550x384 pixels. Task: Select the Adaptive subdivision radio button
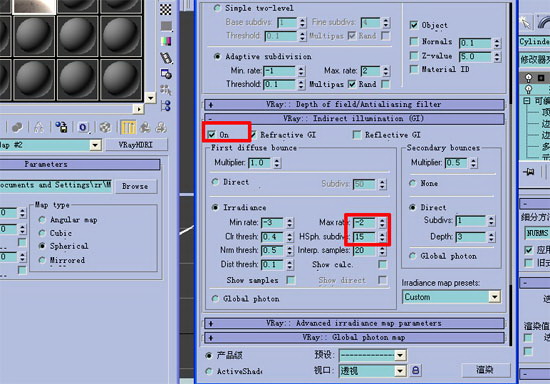(217, 56)
